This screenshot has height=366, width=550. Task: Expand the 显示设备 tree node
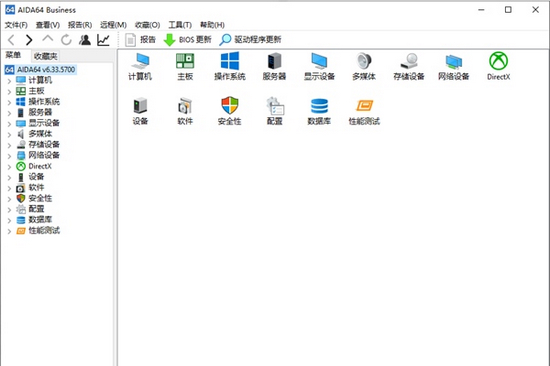click(9, 124)
